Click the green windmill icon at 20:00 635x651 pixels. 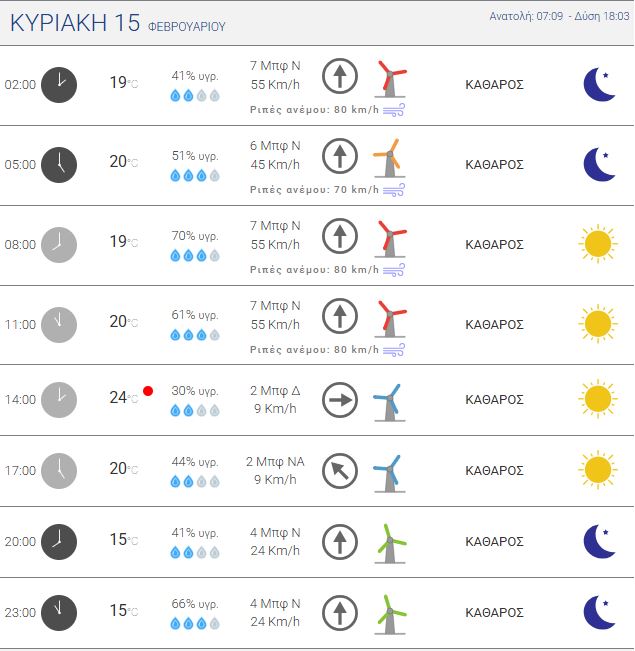click(390, 542)
